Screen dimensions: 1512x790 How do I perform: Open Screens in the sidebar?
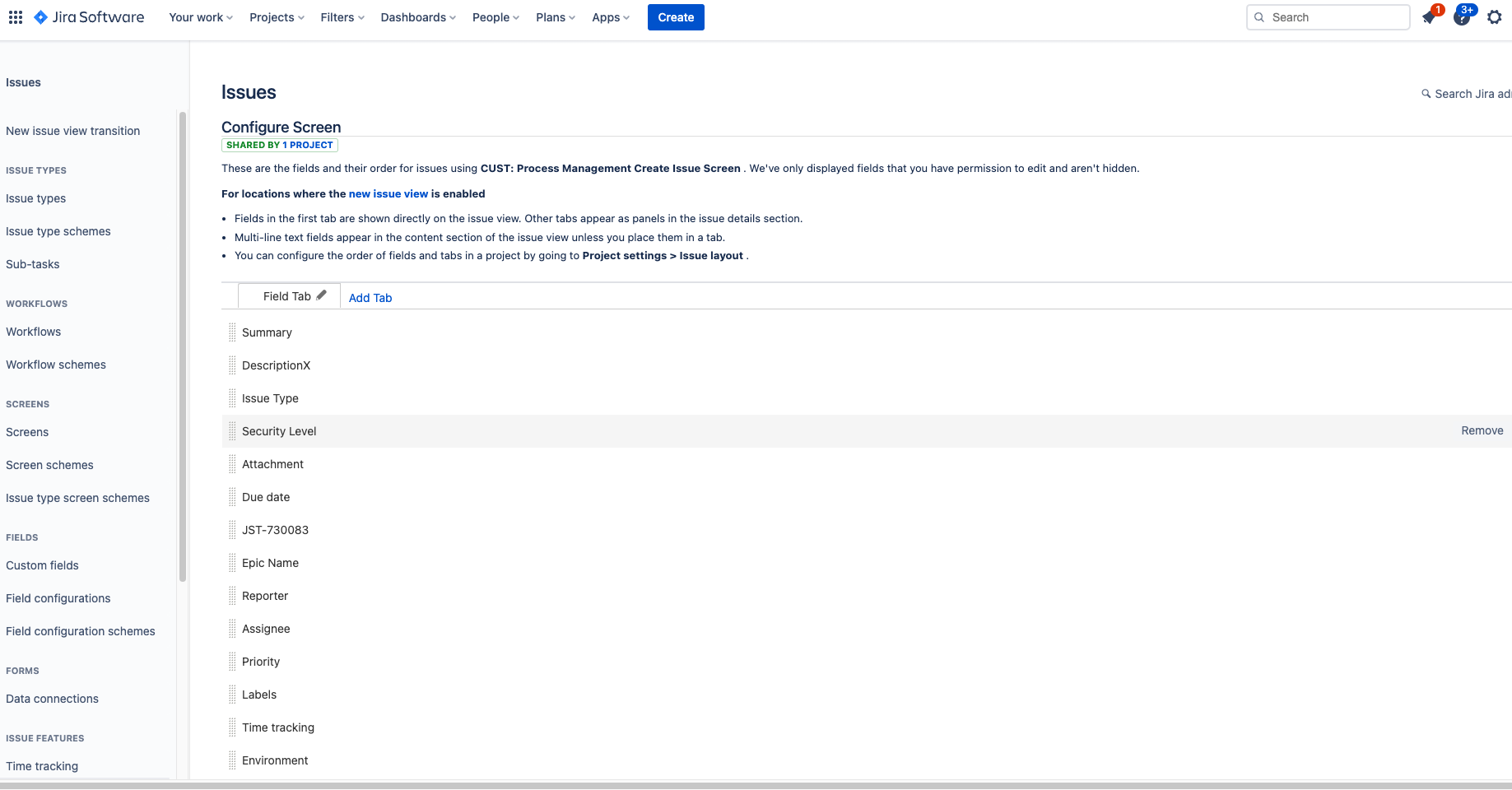tap(27, 432)
